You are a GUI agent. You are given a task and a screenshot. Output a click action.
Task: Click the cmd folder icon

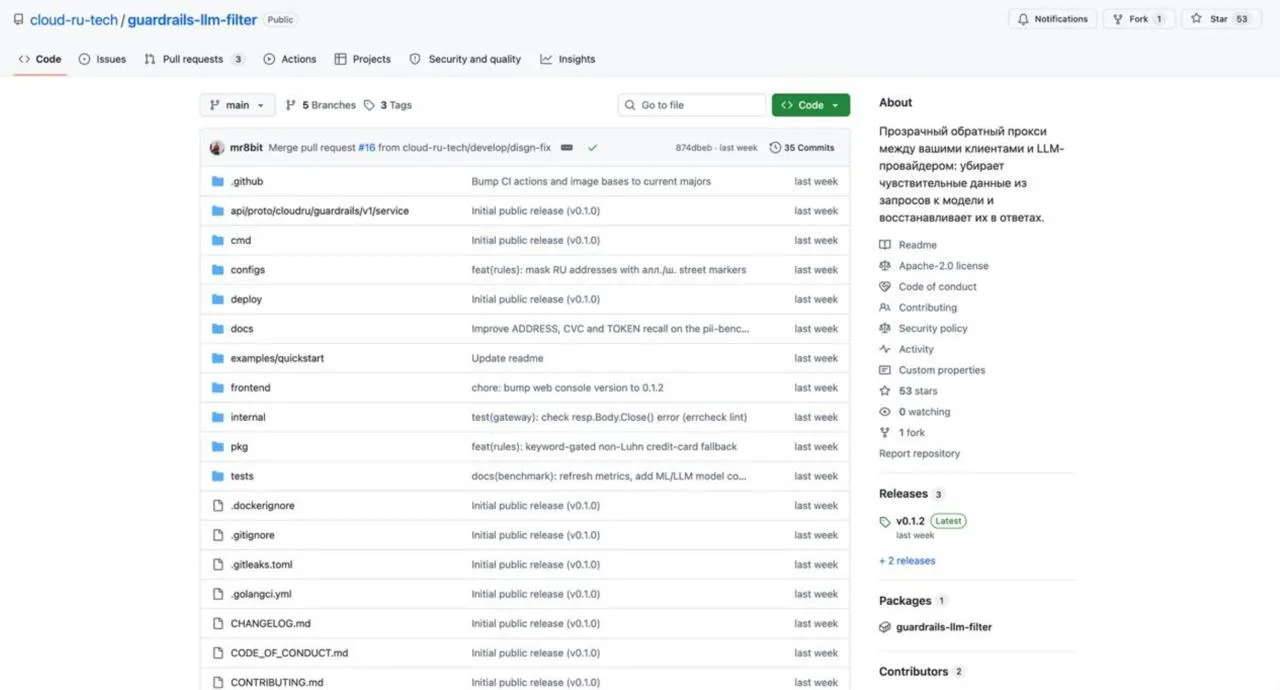218,241
